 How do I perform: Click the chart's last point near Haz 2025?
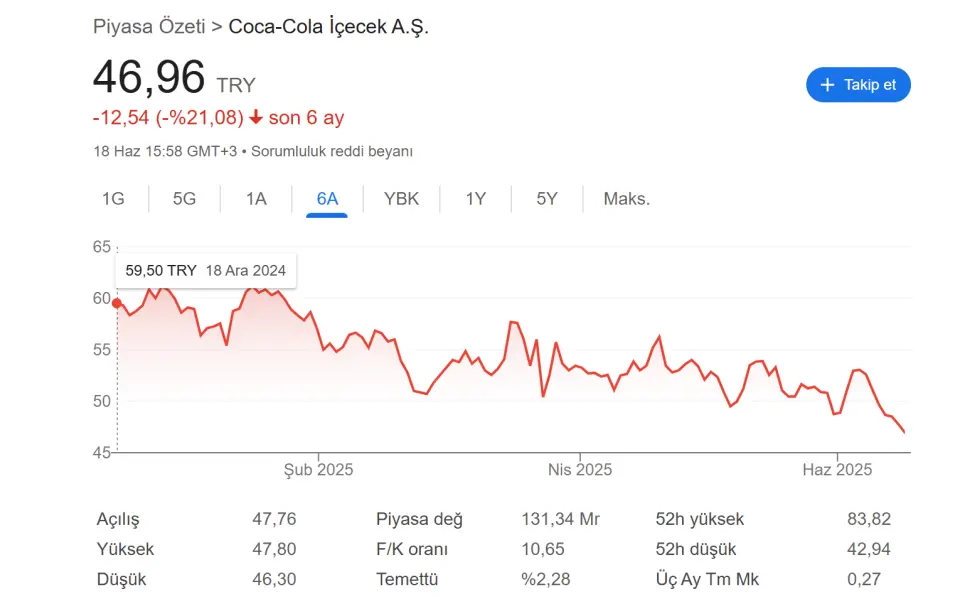click(x=904, y=432)
